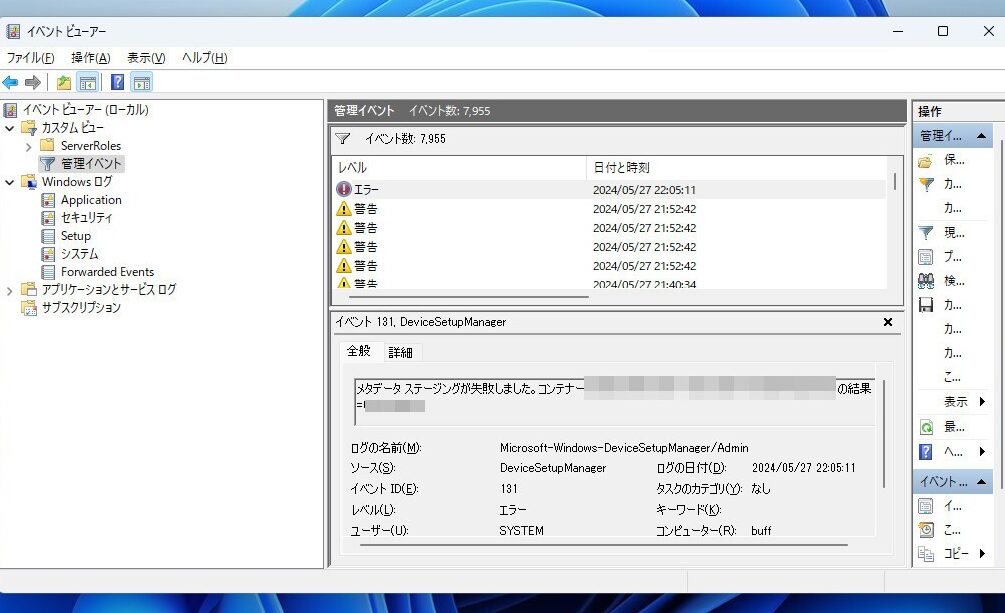Close the event 131 preview pane
The image size is (1005, 613).
(888, 322)
